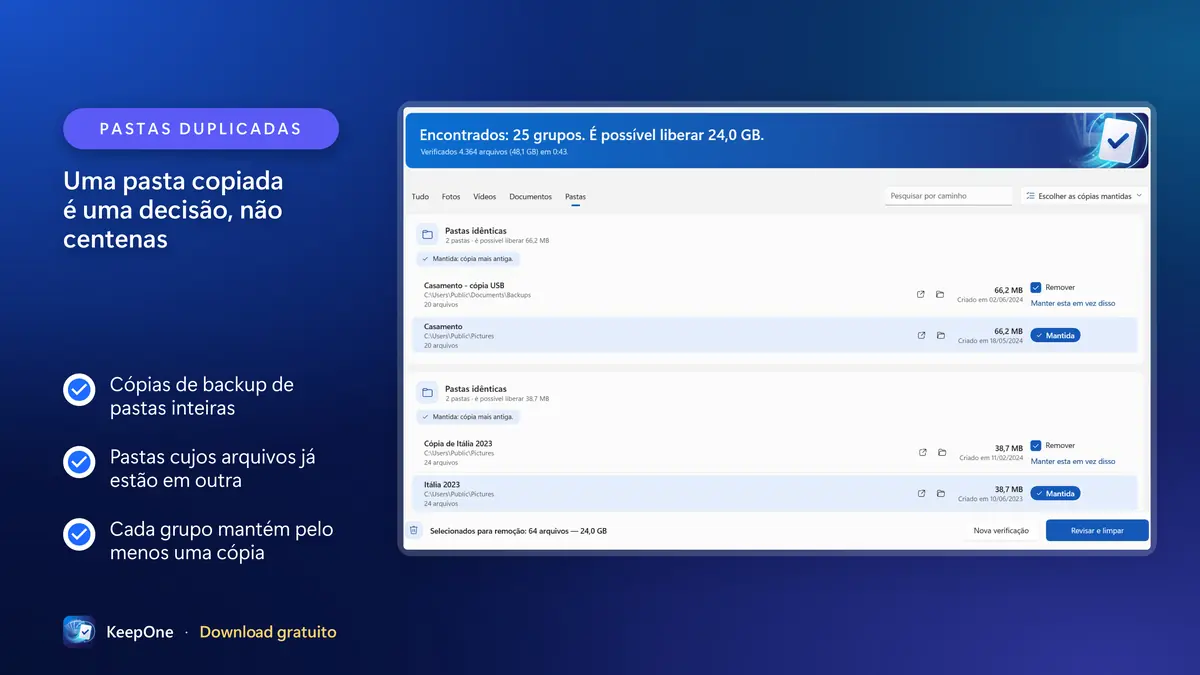Click Criado em 02/06/2024 date
Image resolution: width=1200 pixels, height=675 pixels.
point(991,300)
